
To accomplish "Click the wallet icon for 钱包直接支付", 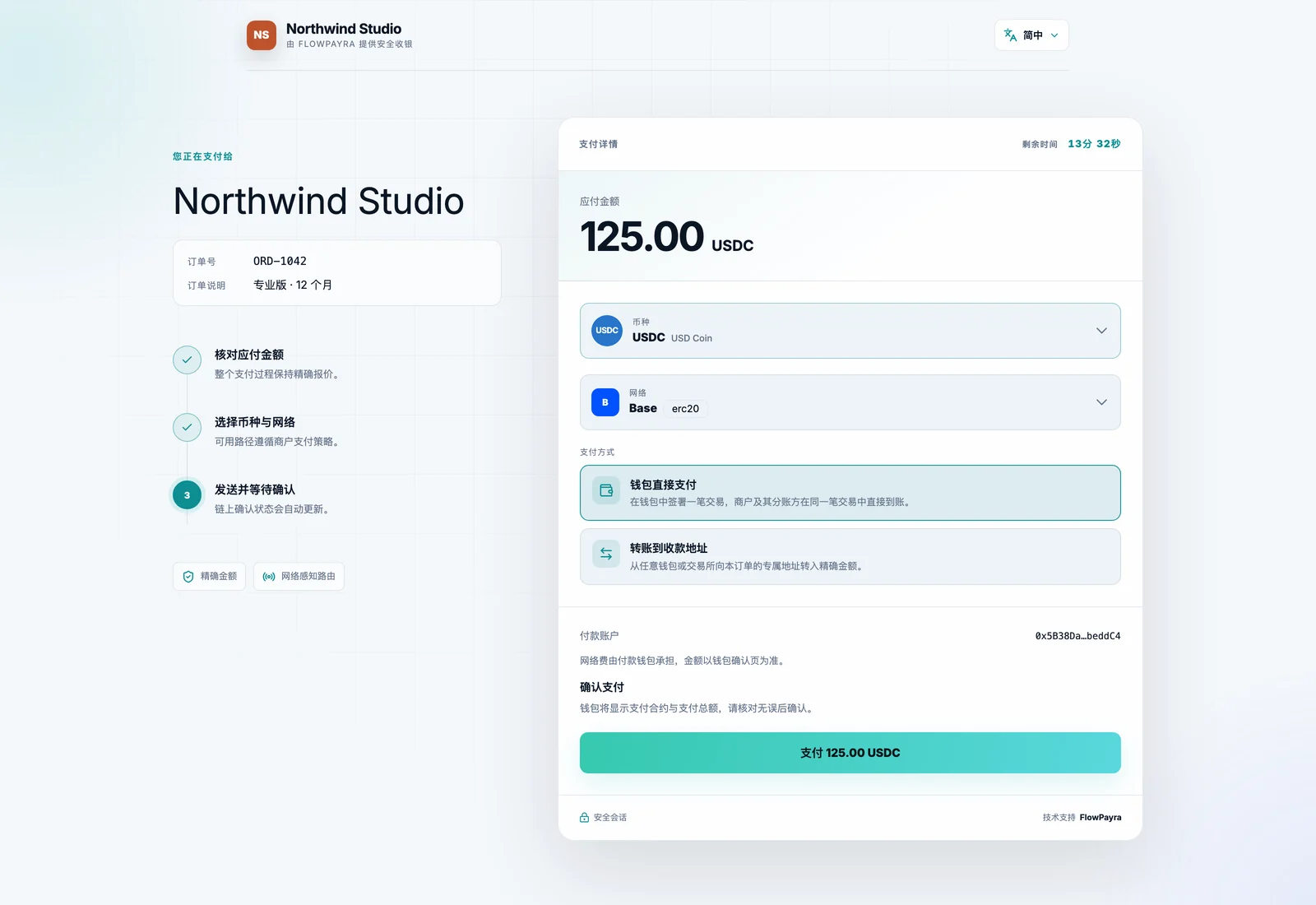I will 606,490.
